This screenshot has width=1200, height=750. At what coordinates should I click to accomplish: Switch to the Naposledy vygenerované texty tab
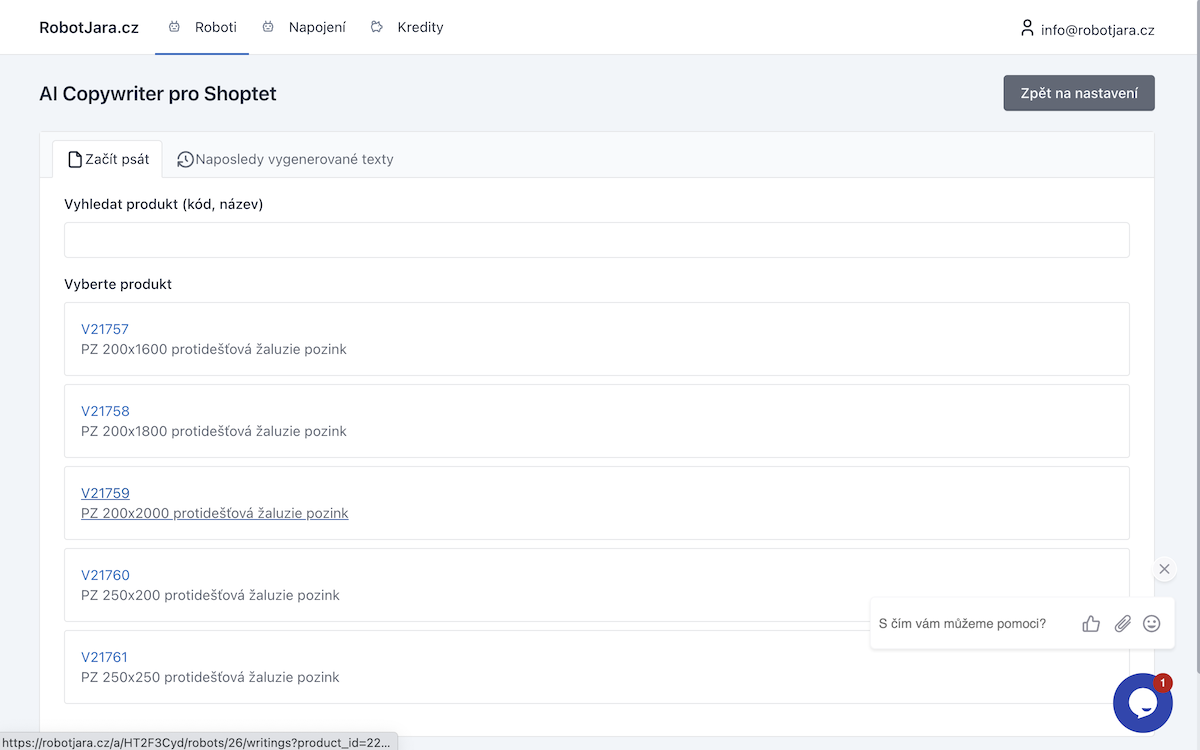[285, 159]
